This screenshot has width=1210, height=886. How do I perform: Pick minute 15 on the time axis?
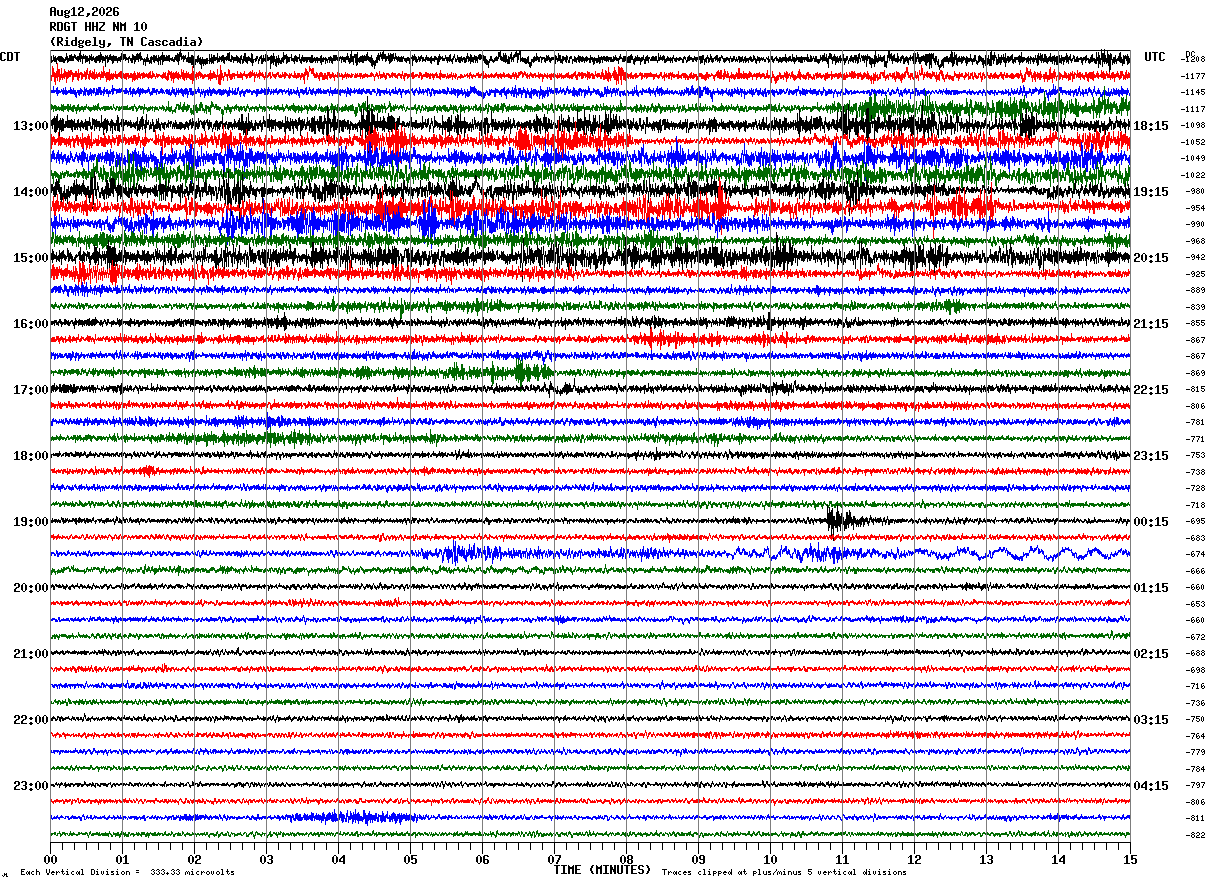[1130, 859]
